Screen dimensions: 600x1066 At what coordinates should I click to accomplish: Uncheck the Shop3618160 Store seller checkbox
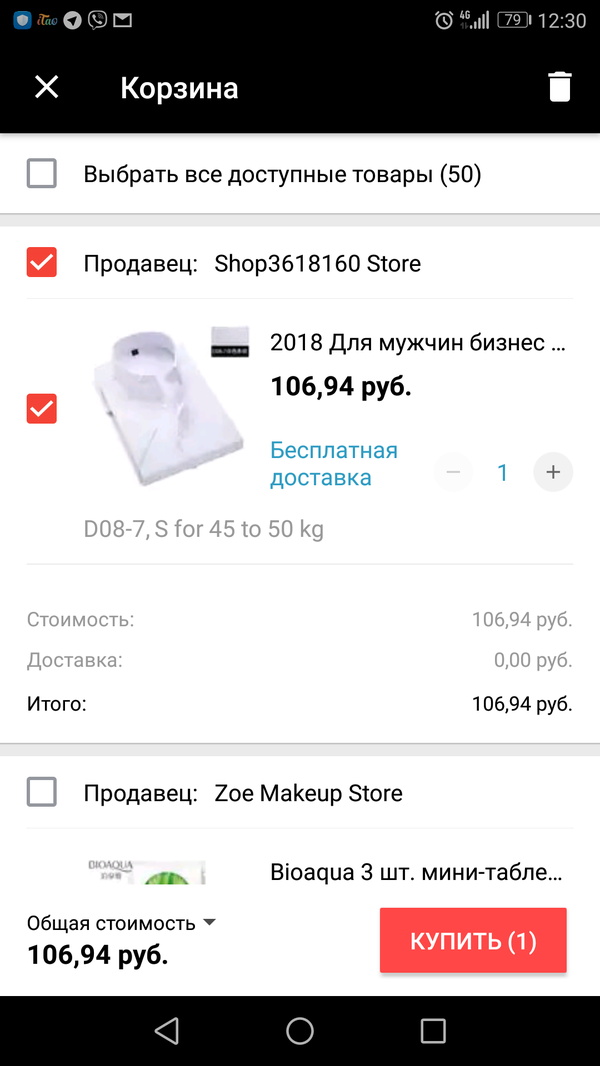point(42,263)
